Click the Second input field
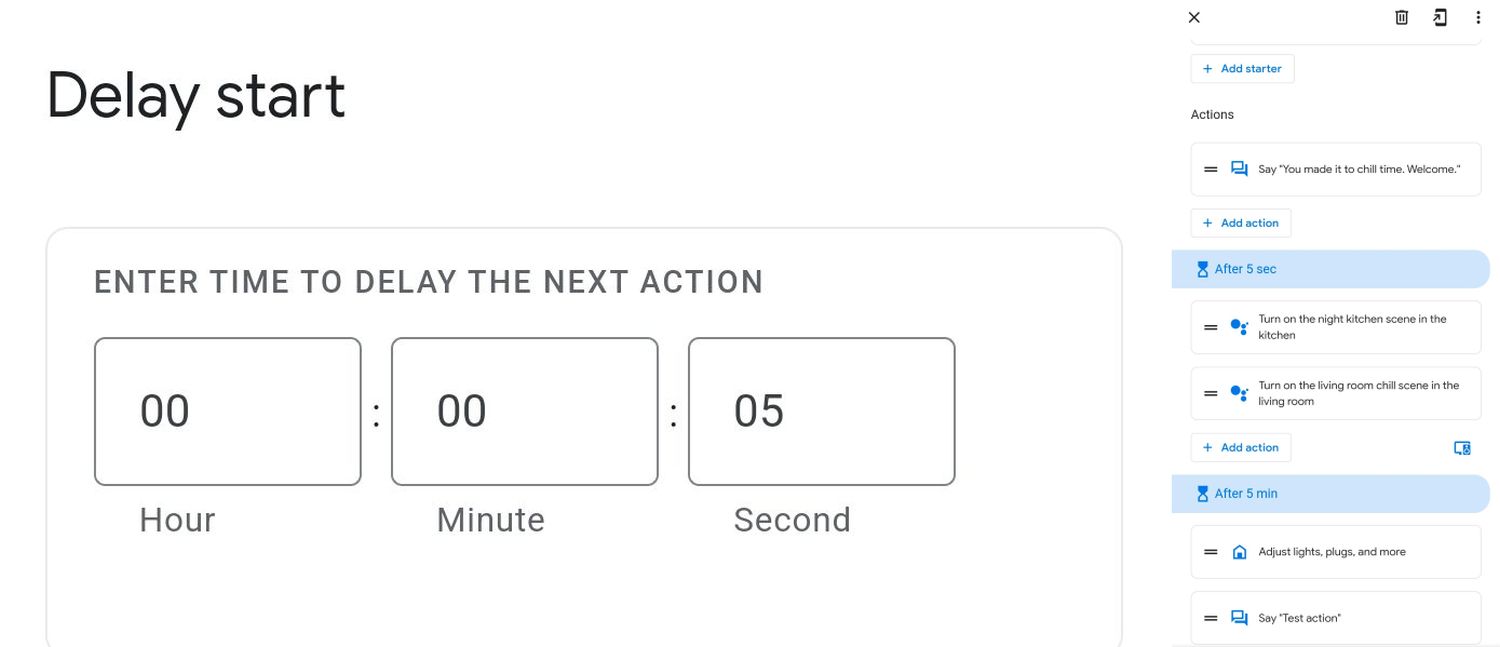 (x=821, y=411)
